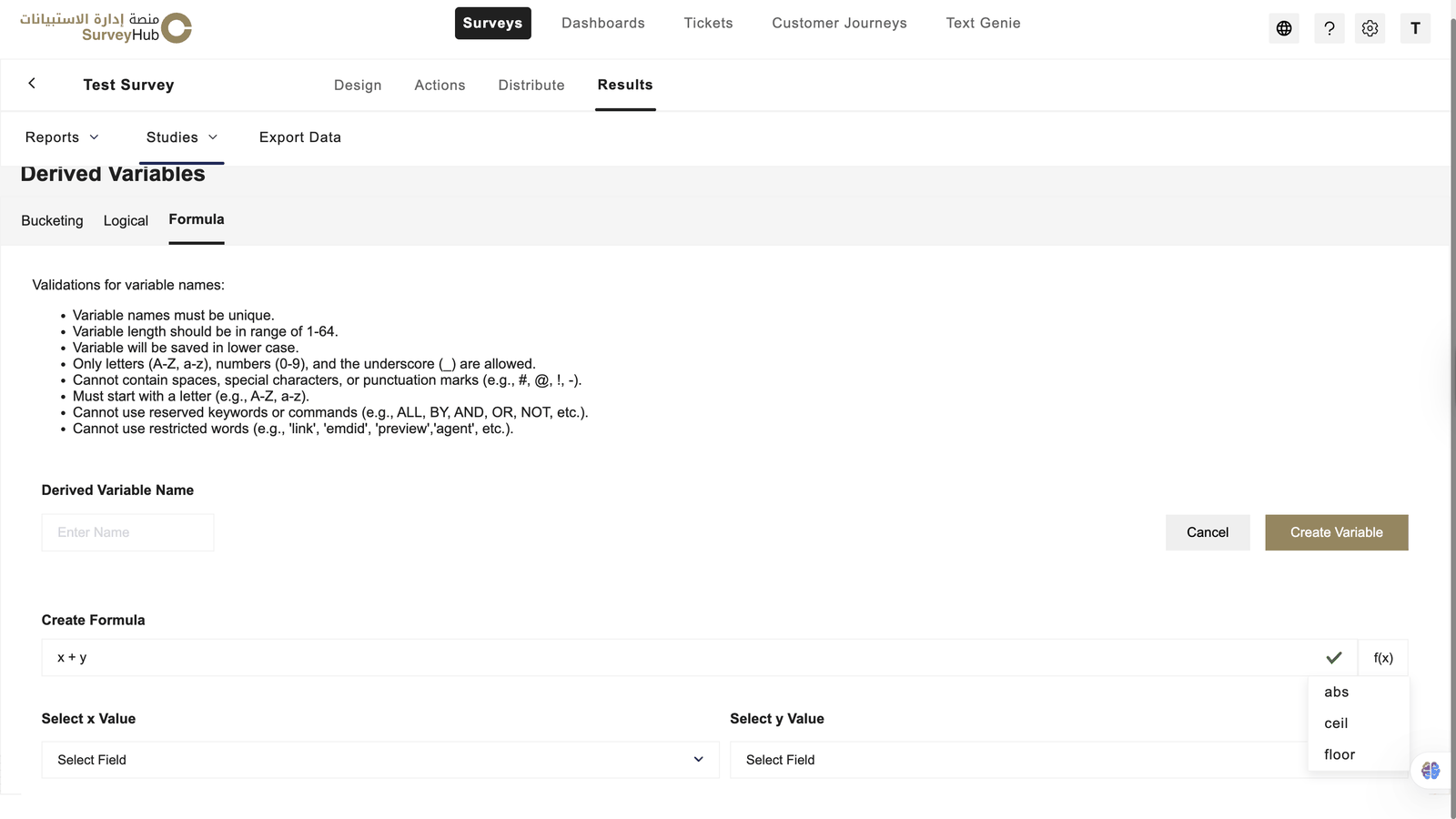Open the f(x) functions button
Viewport: 1456px width, 819px height.
click(1383, 657)
